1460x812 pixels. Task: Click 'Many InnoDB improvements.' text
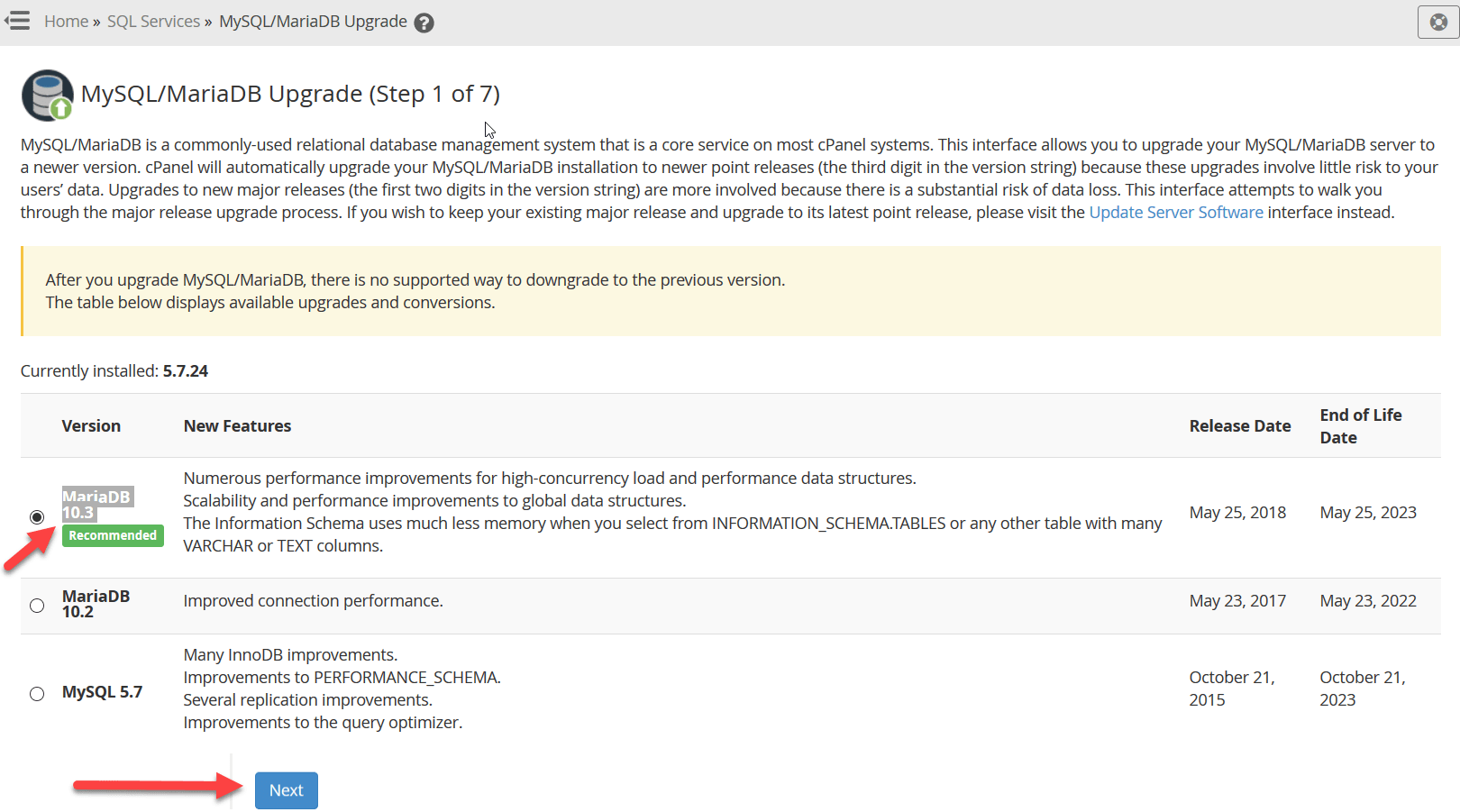(x=290, y=655)
